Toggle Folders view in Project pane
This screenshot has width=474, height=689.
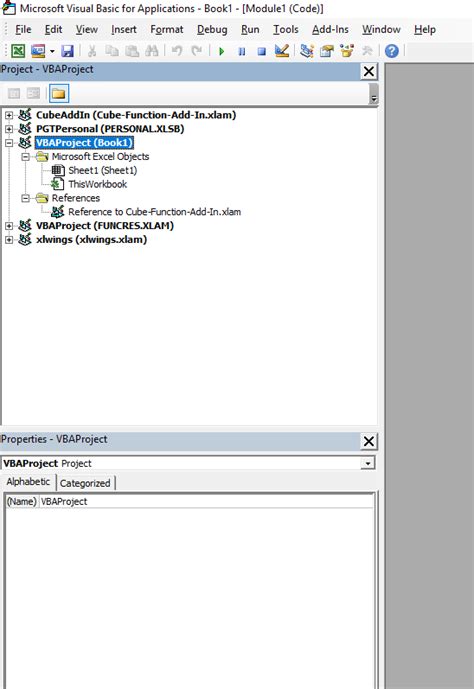(59, 94)
